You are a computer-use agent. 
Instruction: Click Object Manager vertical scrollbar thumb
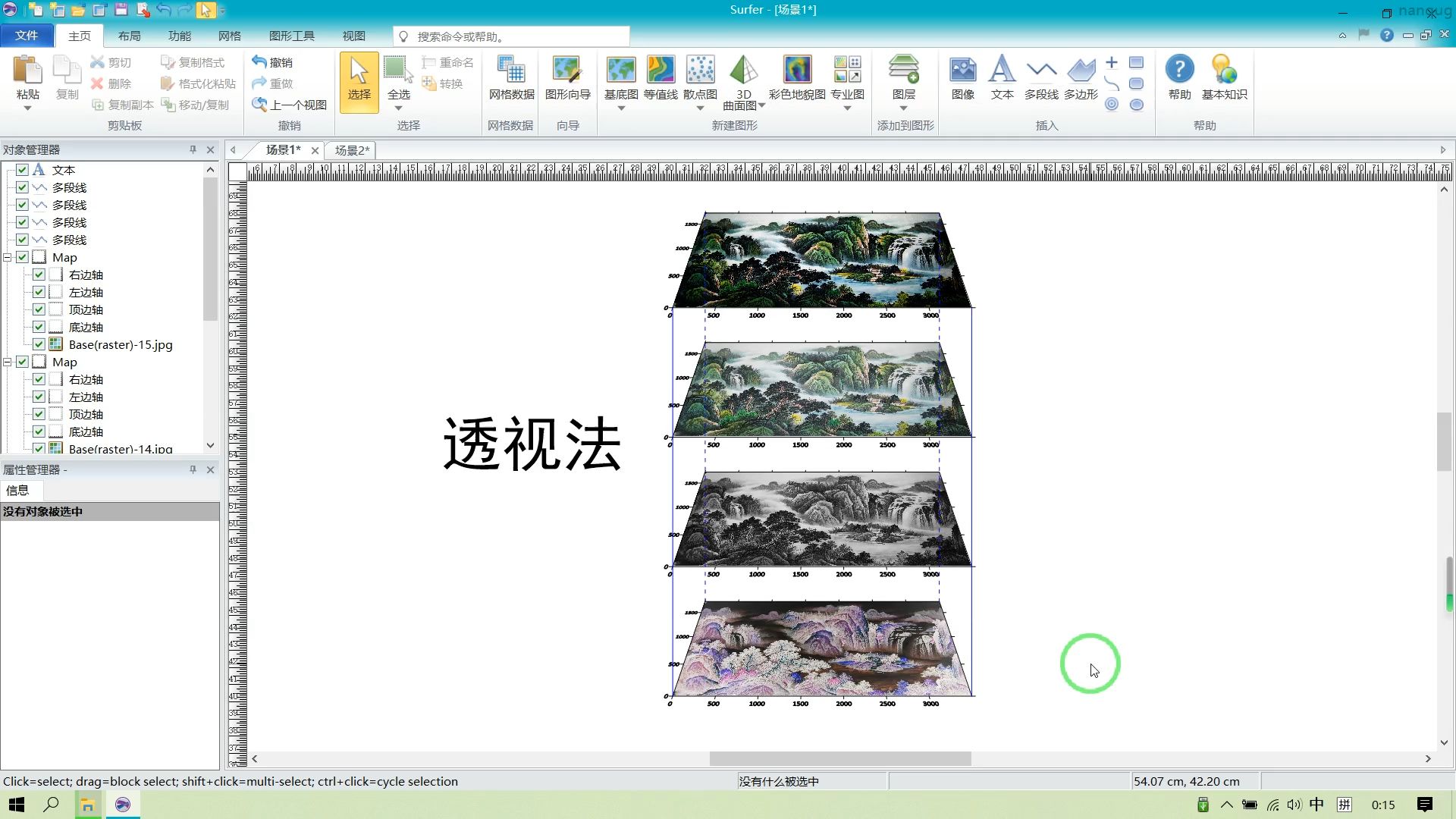point(210,249)
